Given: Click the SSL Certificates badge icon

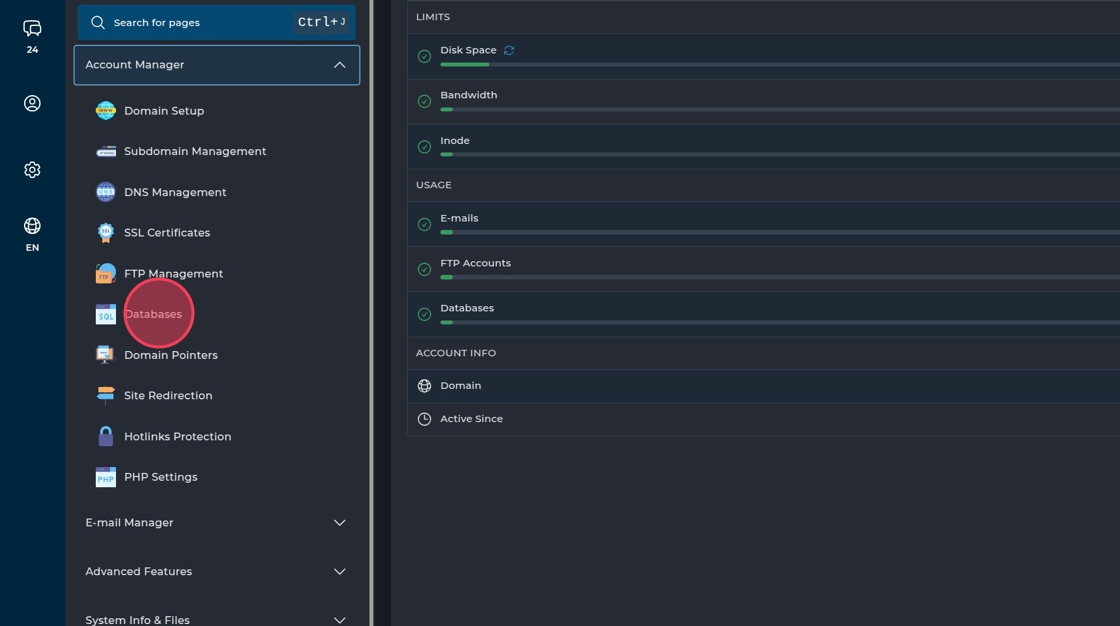Looking at the screenshot, I should coord(105,233).
